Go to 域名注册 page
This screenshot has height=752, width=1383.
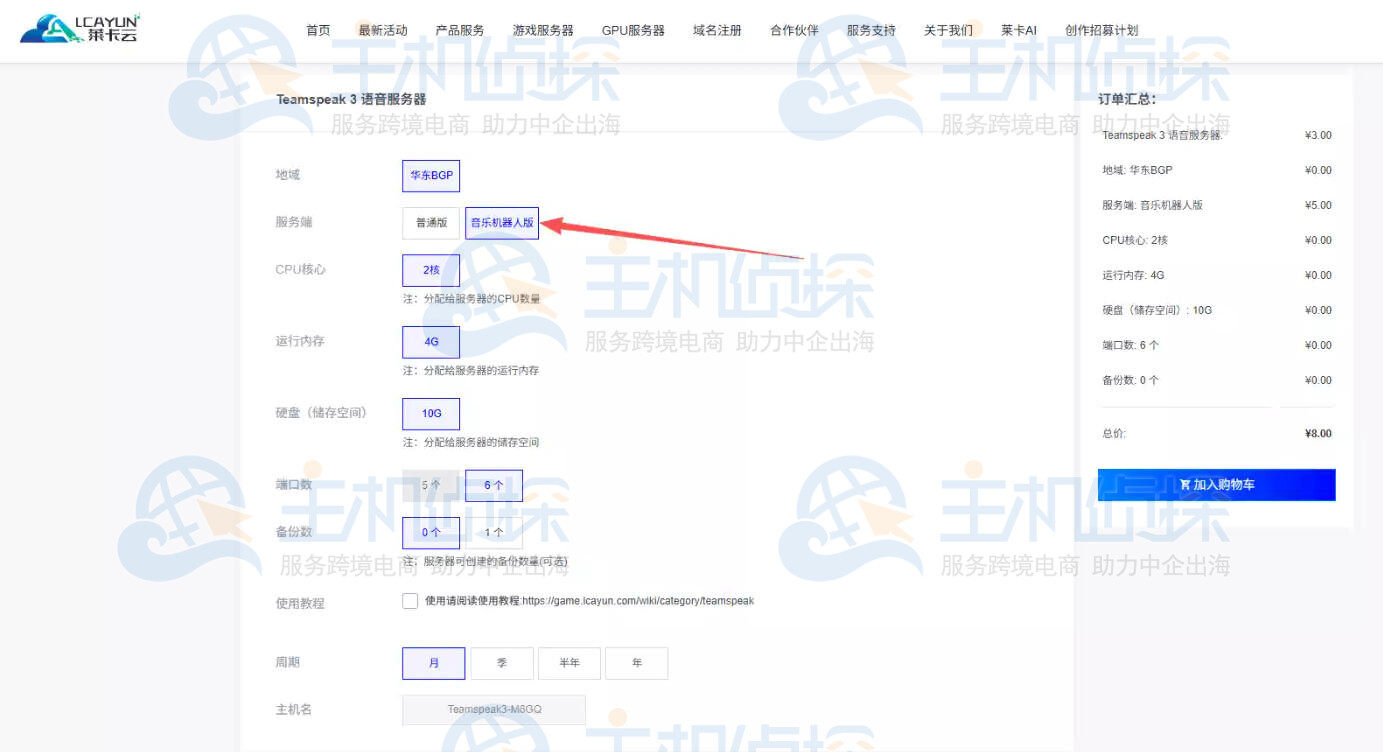pos(717,31)
